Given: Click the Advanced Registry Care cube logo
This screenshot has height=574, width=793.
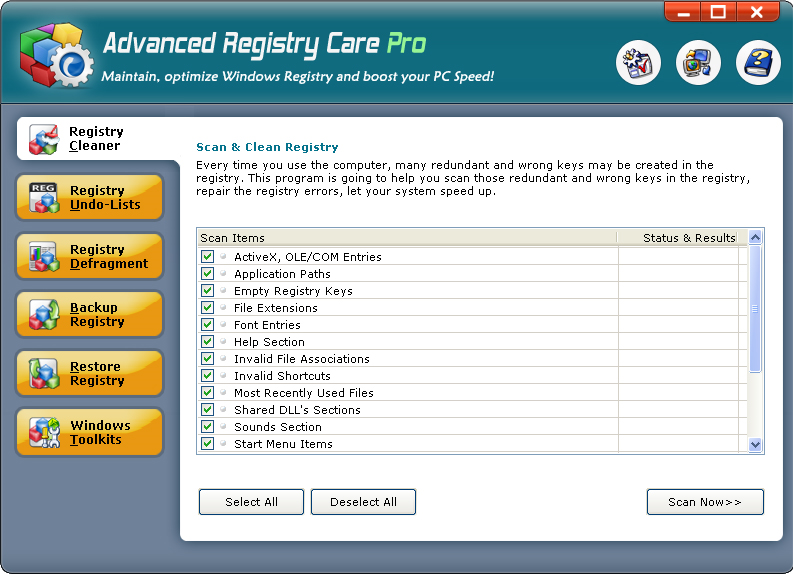Looking at the screenshot, I should 55,58.
